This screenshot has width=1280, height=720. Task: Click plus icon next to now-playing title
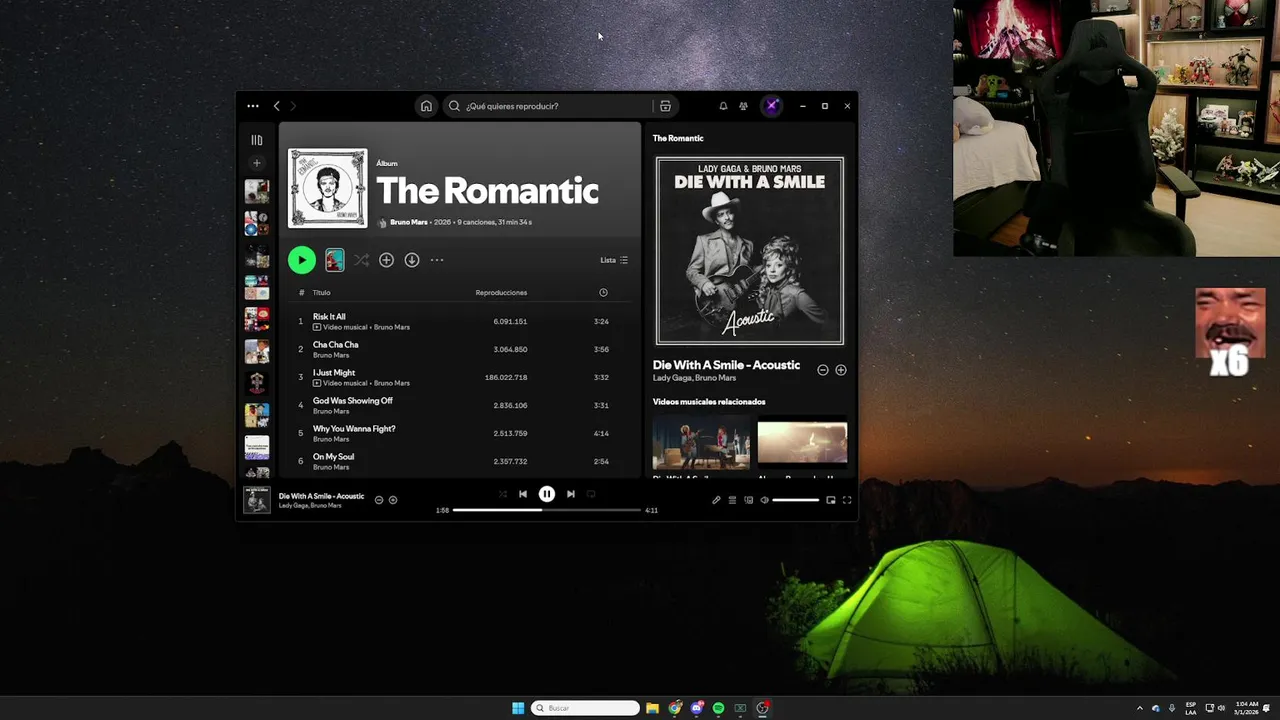tap(393, 500)
